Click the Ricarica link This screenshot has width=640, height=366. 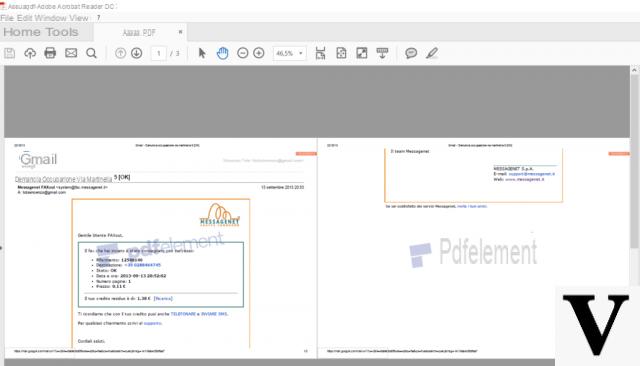(163, 299)
